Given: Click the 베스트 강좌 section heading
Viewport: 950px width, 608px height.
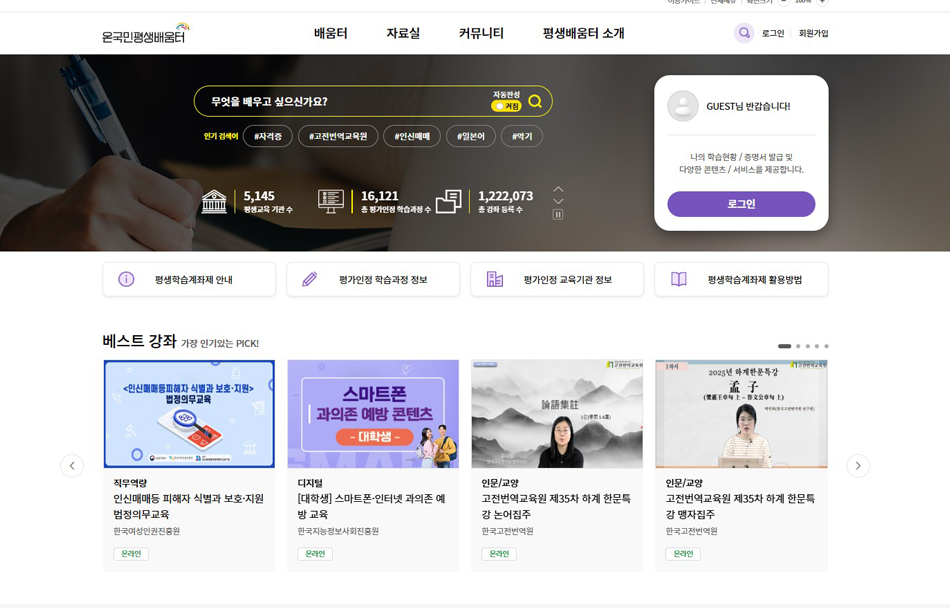Looking at the screenshot, I should (139, 341).
